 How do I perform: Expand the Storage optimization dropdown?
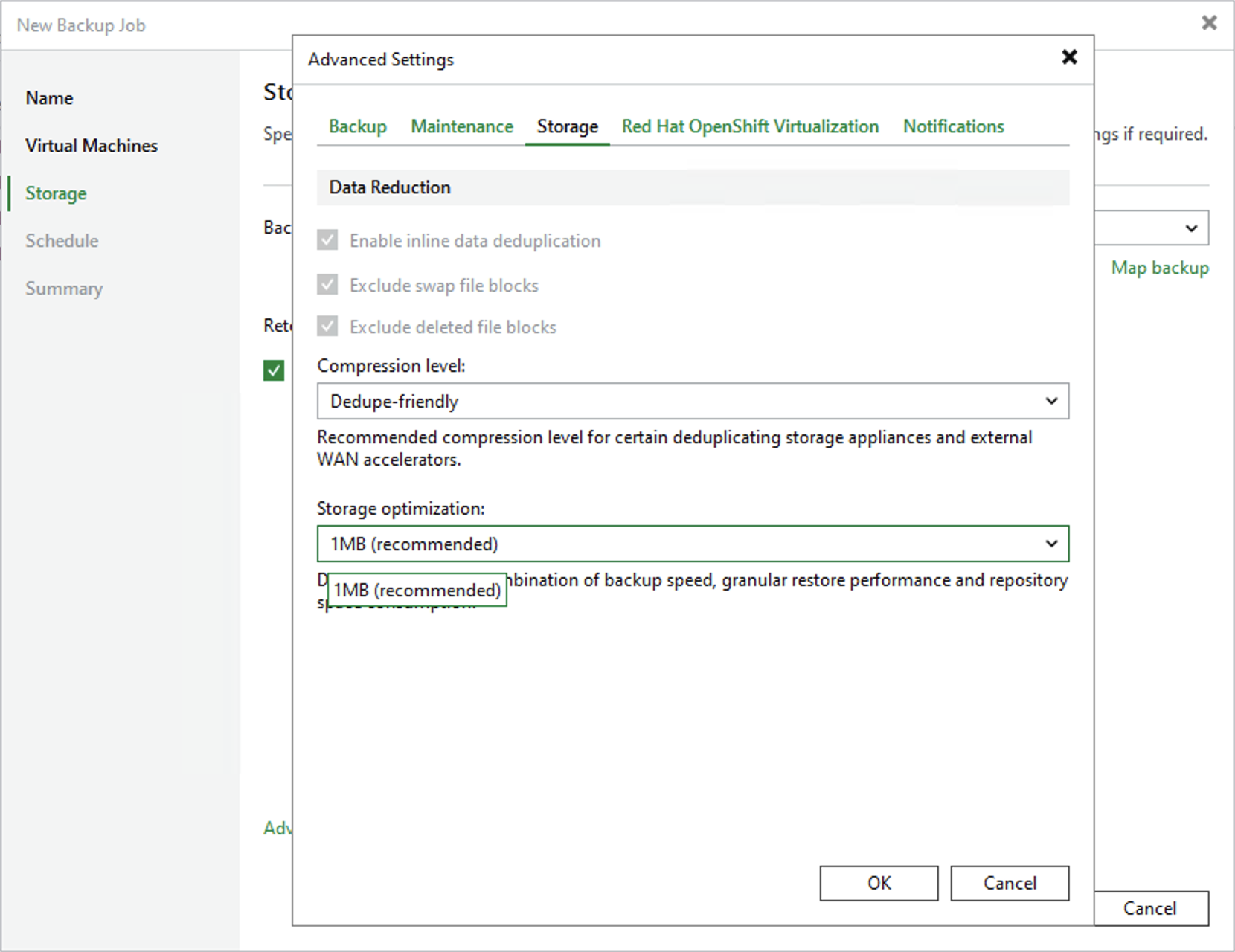coord(693,544)
